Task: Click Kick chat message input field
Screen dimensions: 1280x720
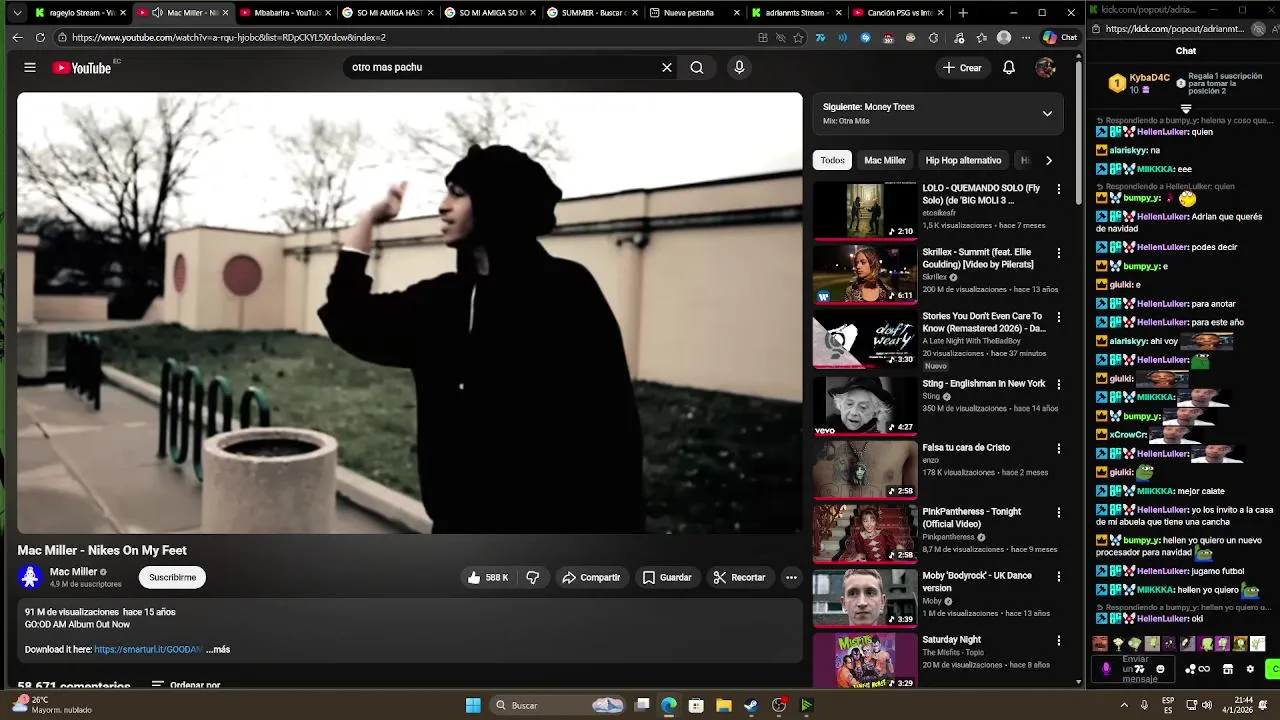Action: tap(1135, 669)
